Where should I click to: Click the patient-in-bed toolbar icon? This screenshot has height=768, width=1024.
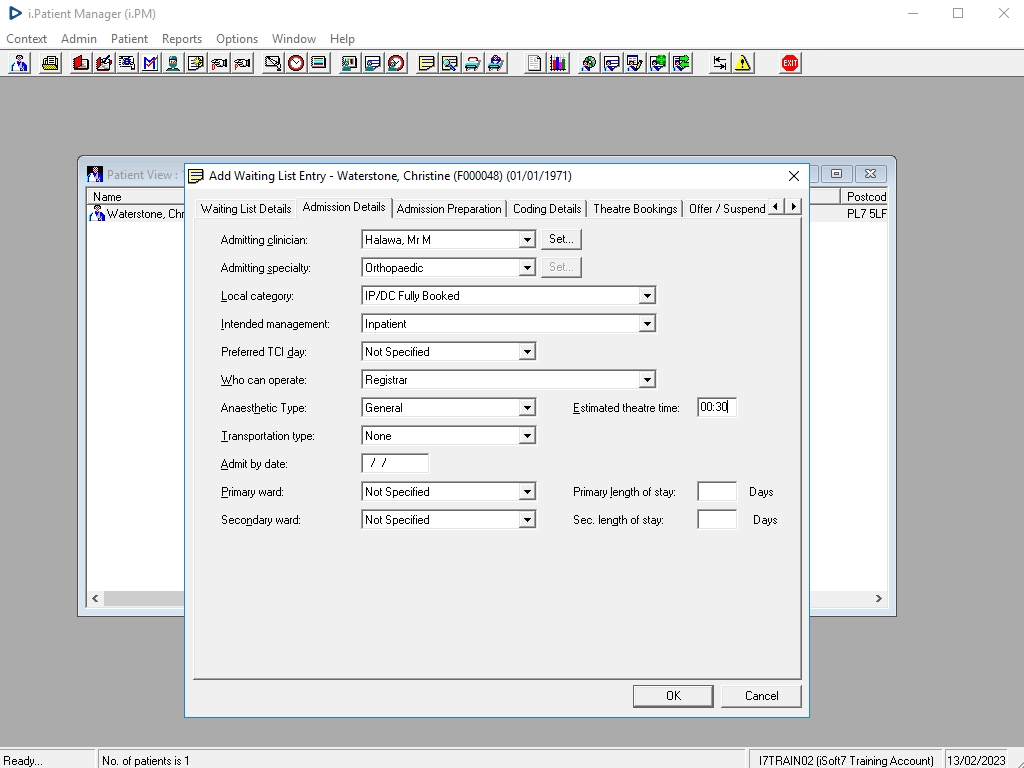tap(496, 63)
